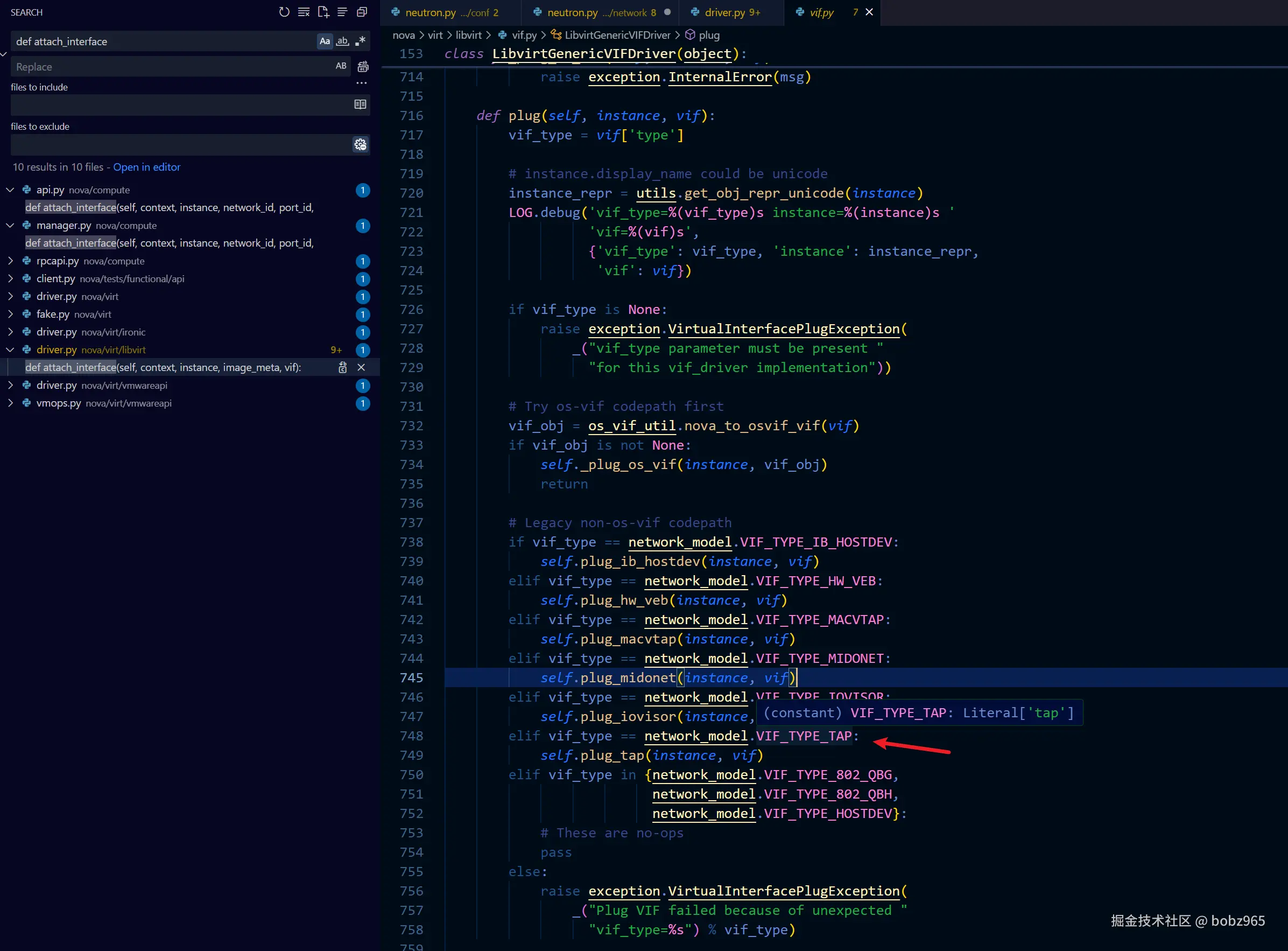Open api.py attach_interface match line
The width and height of the screenshot is (1288, 951).
(x=169, y=207)
